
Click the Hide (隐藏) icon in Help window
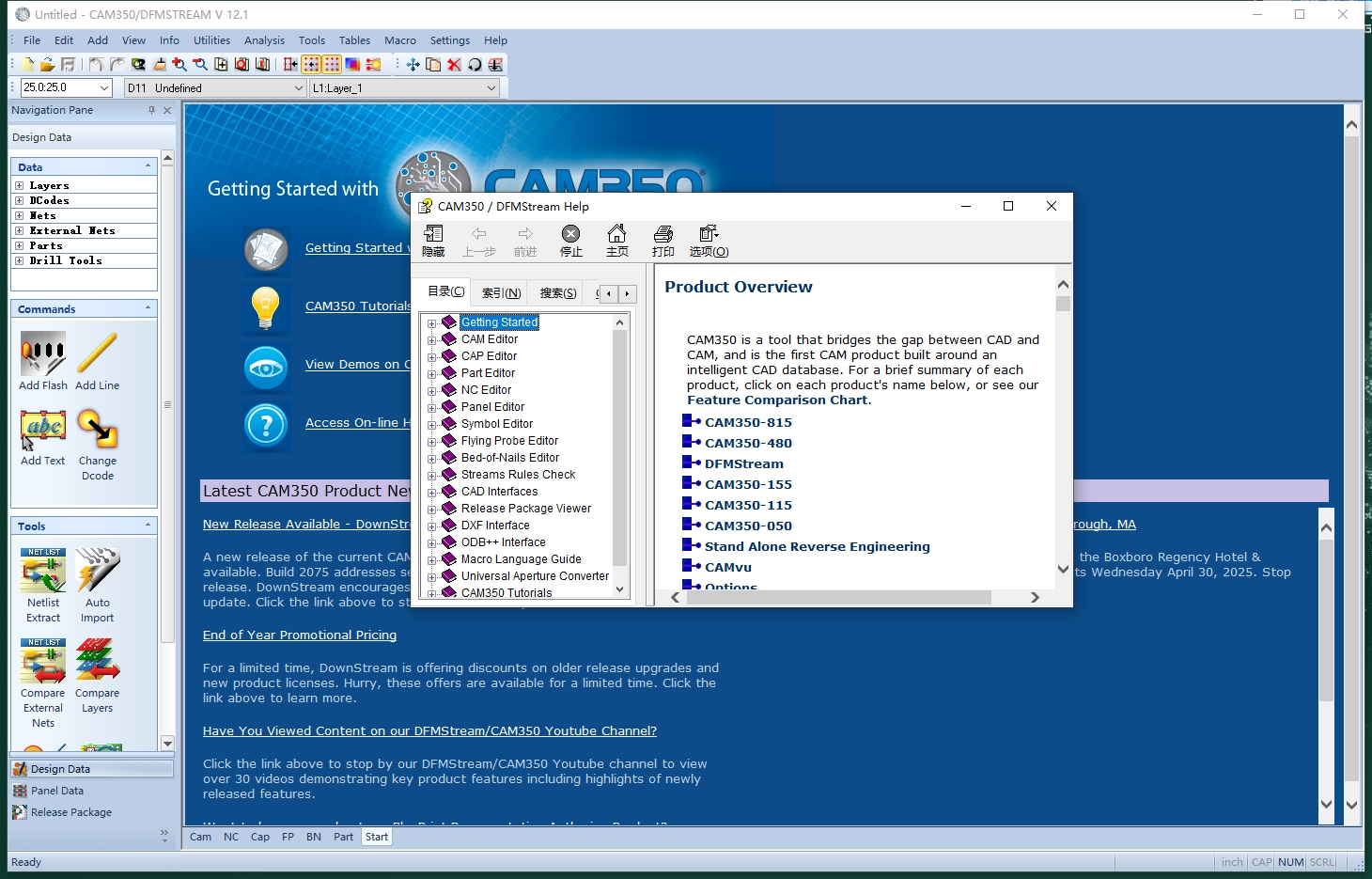click(x=433, y=241)
